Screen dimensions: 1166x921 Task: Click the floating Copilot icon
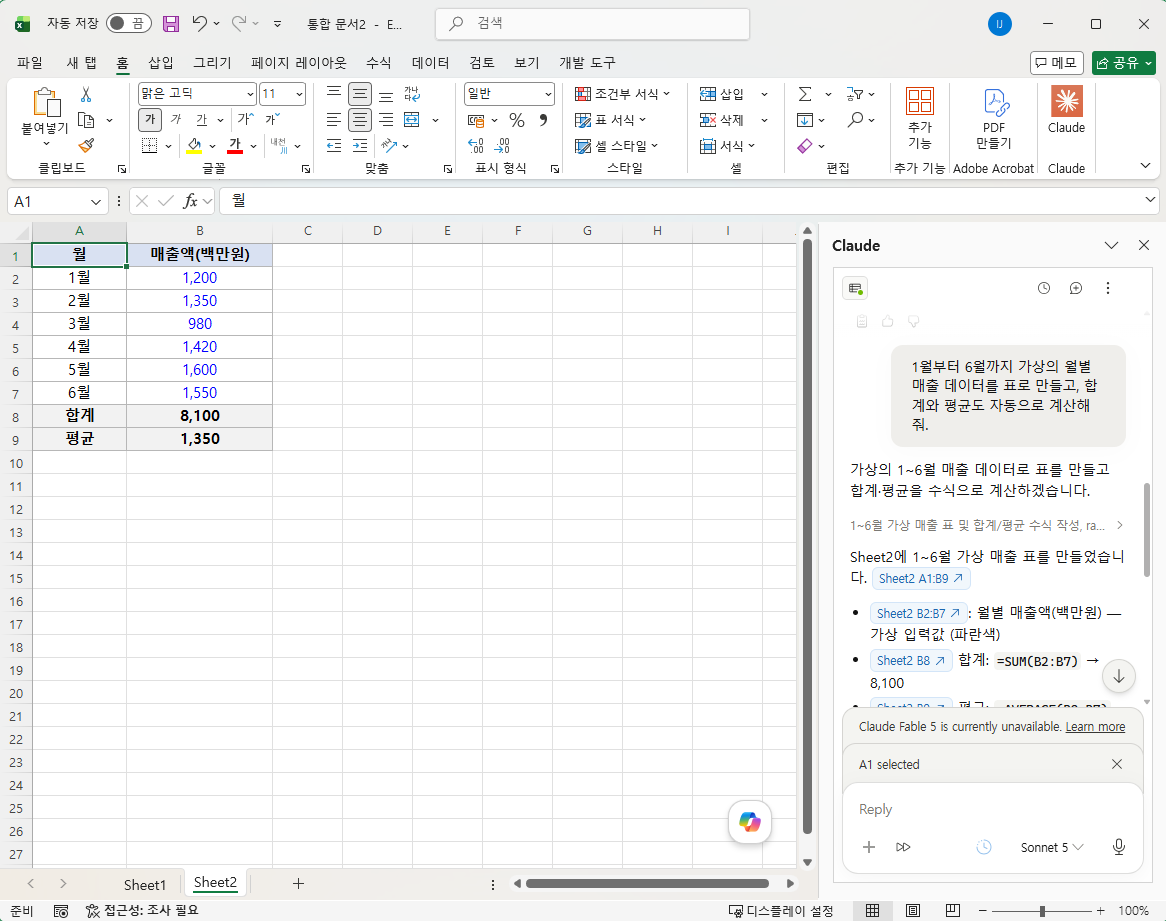click(750, 822)
